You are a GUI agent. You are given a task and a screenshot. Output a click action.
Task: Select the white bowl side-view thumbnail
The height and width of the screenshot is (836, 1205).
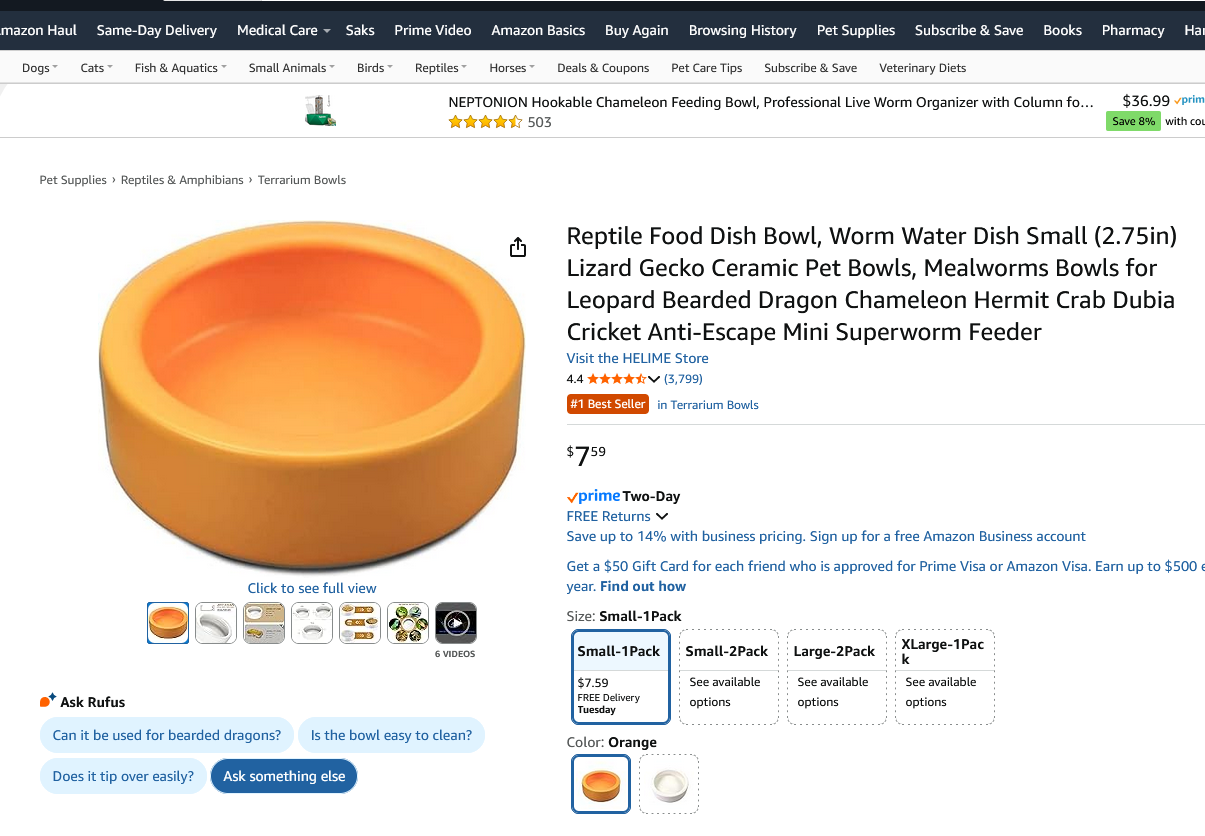(216, 623)
